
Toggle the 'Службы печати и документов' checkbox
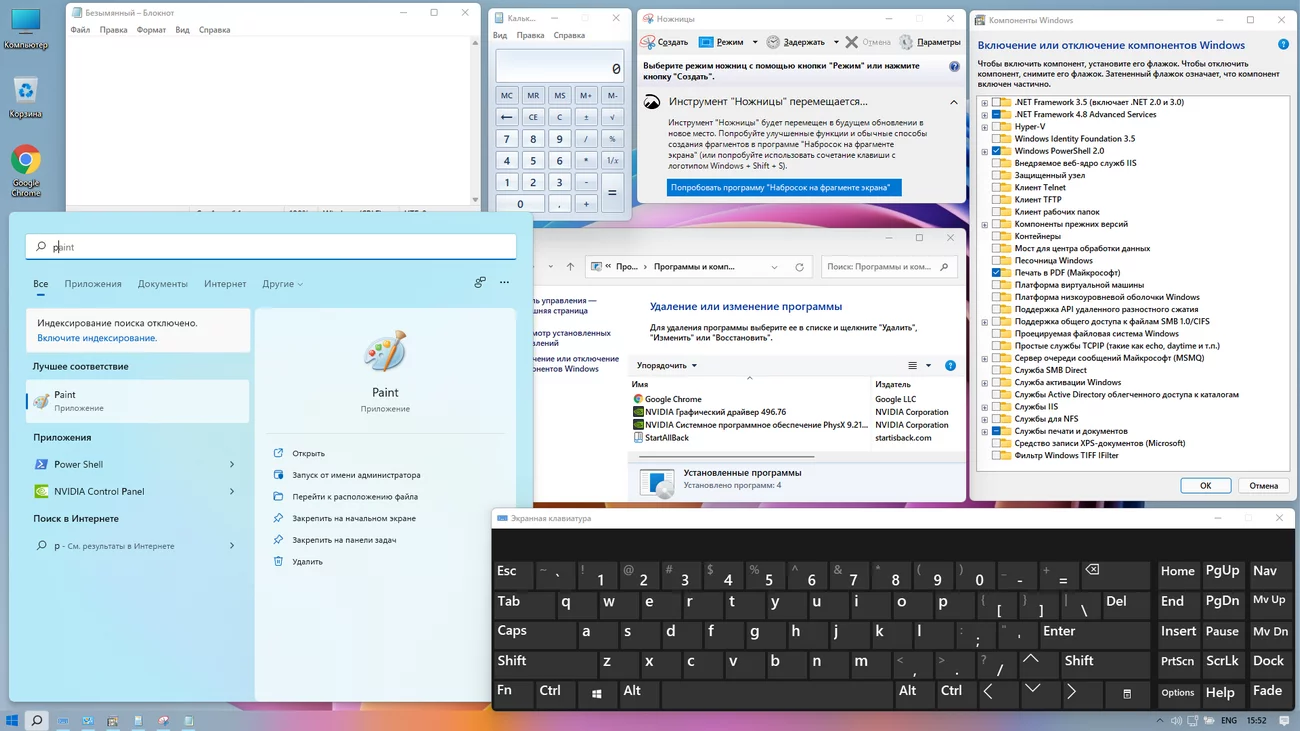[997, 431]
